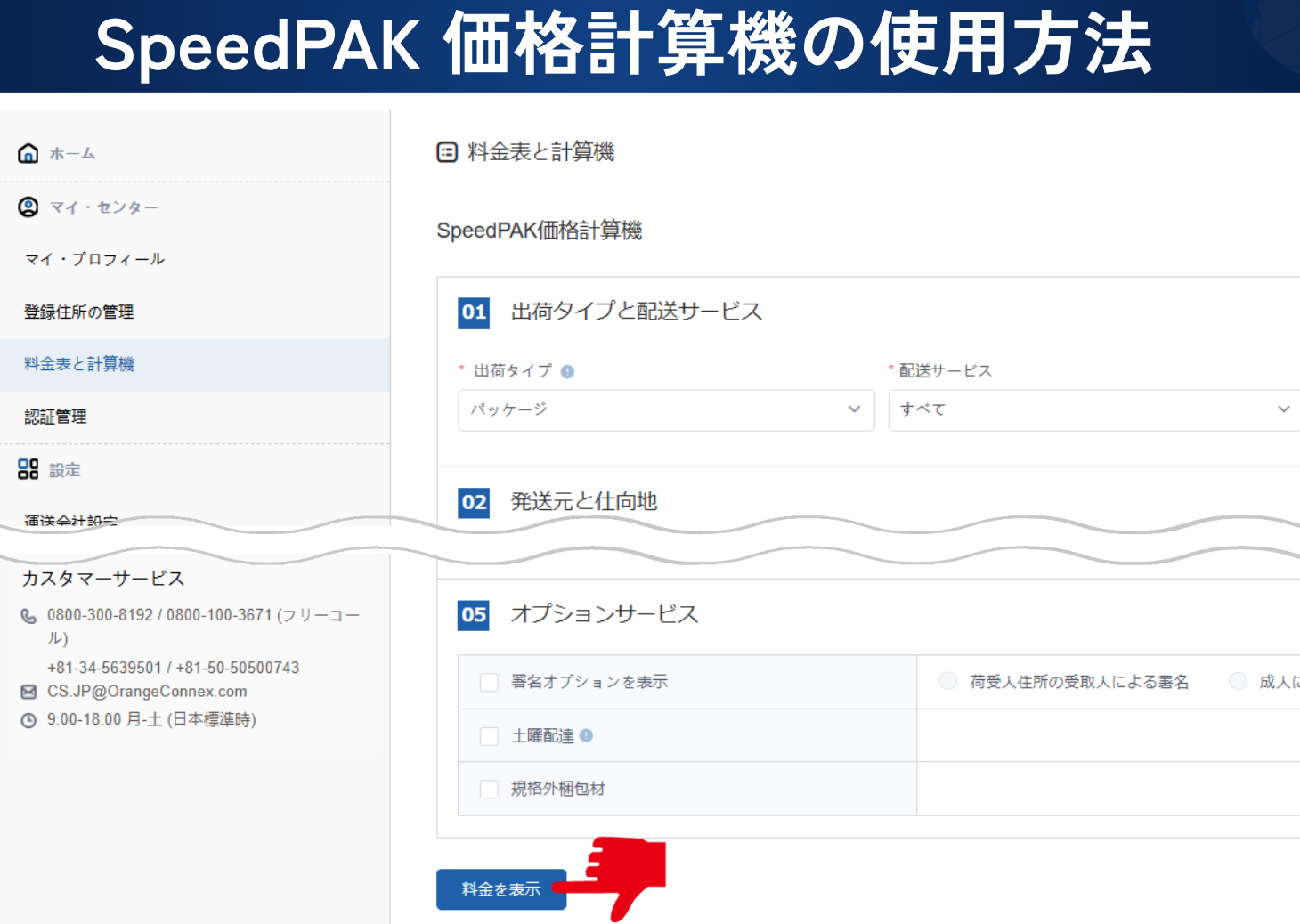Open マイ・センター menu section
The height and width of the screenshot is (924, 1300).
pyautogui.click(x=103, y=207)
